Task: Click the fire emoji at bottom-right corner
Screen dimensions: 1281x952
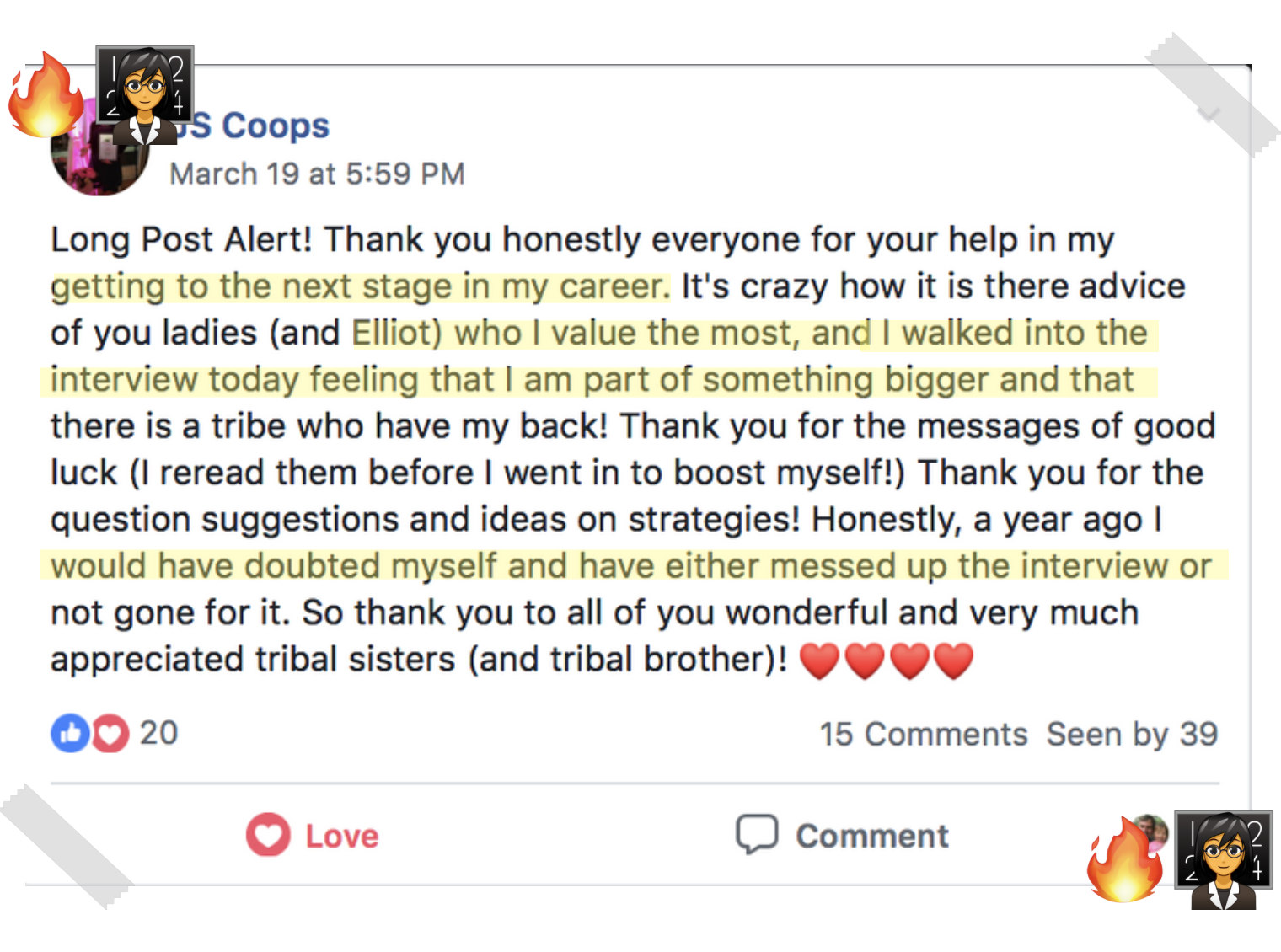Action: [x=1123, y=858]
